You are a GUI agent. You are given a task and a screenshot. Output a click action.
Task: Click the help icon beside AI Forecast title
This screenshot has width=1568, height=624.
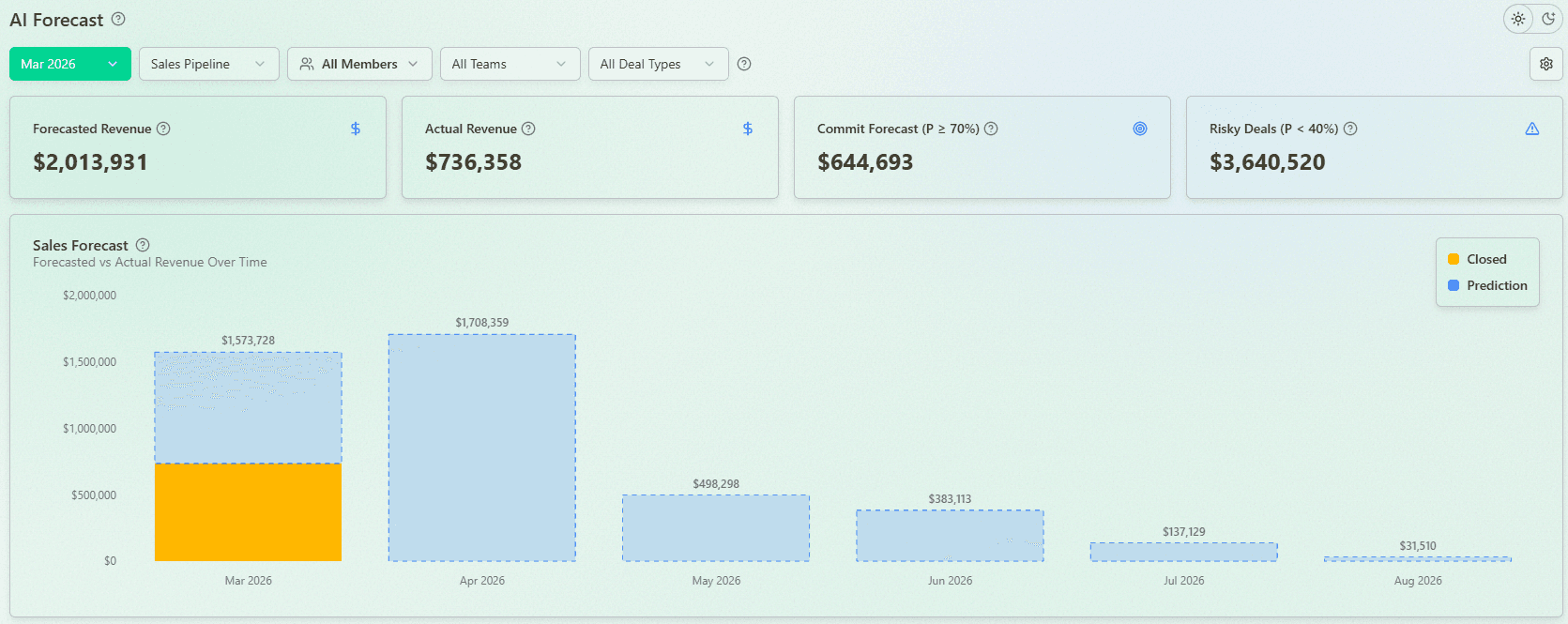pyautogui.click(x=118, y=19)
